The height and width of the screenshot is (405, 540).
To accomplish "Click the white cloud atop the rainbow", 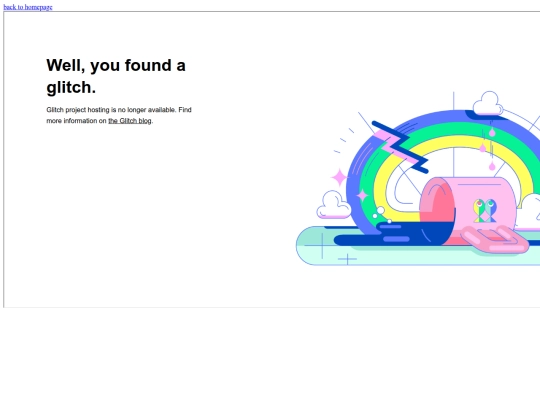I will (488, 103).
